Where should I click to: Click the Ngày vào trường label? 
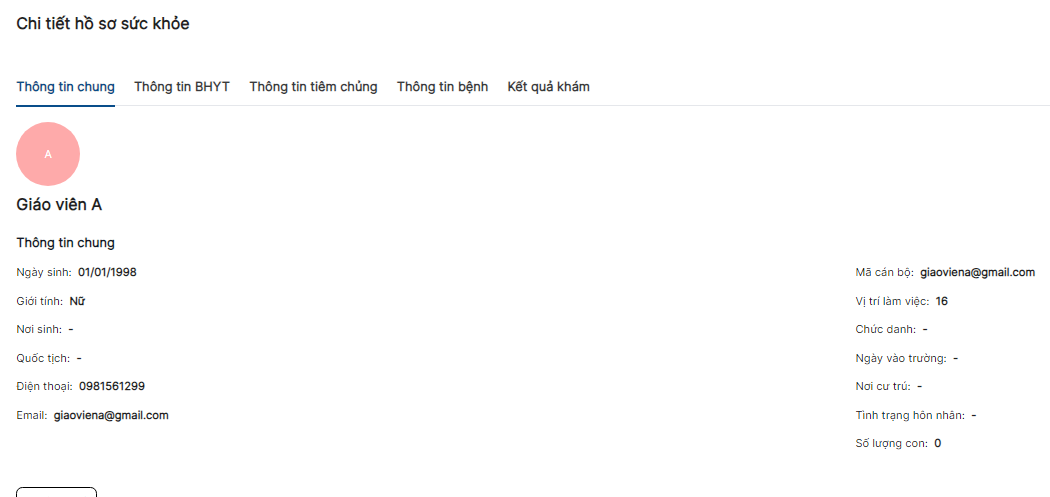click(x=901, y=358)
